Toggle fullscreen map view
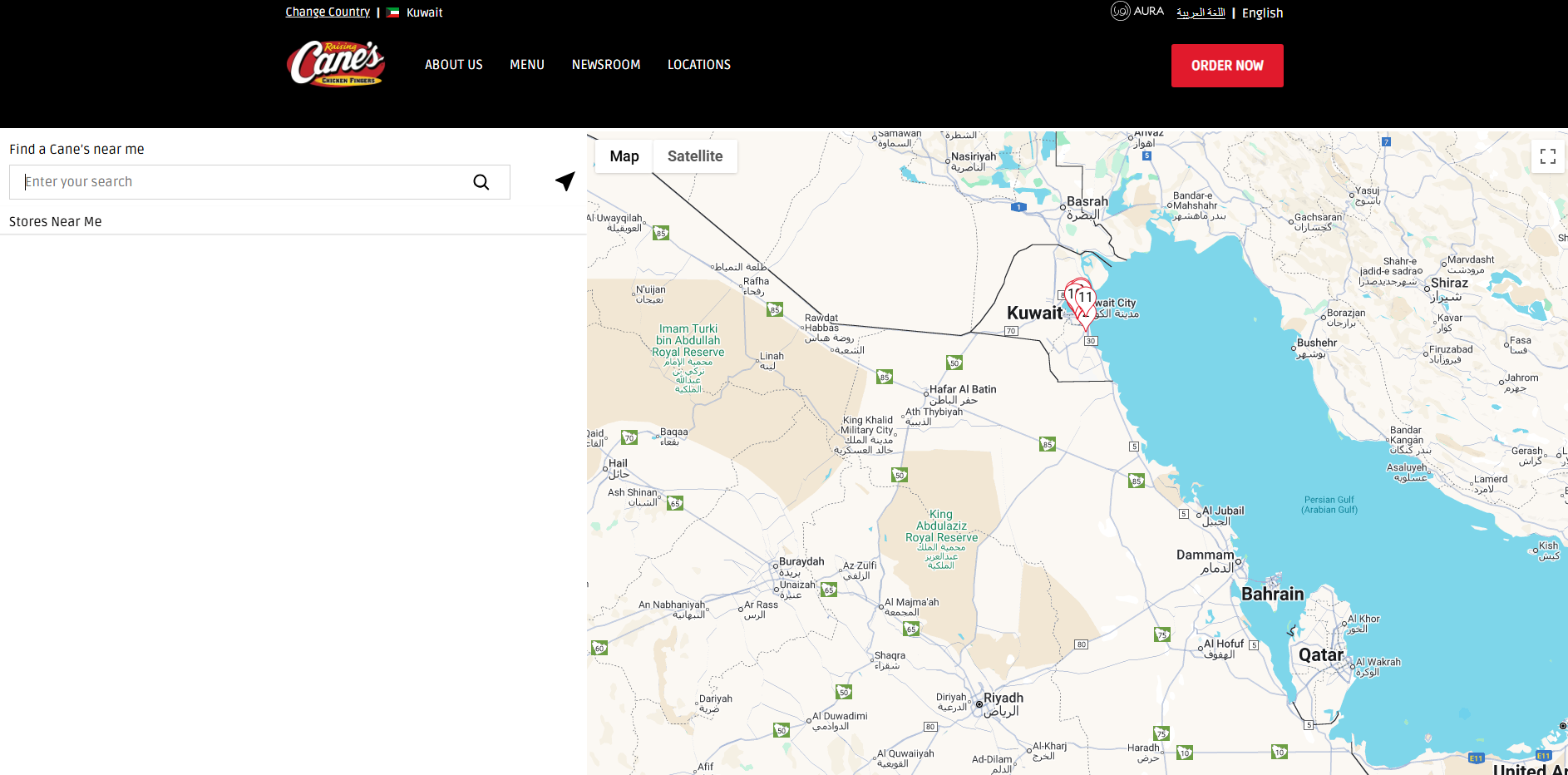The height and width of the screenshot is (775, 1568). [1548, 156]
